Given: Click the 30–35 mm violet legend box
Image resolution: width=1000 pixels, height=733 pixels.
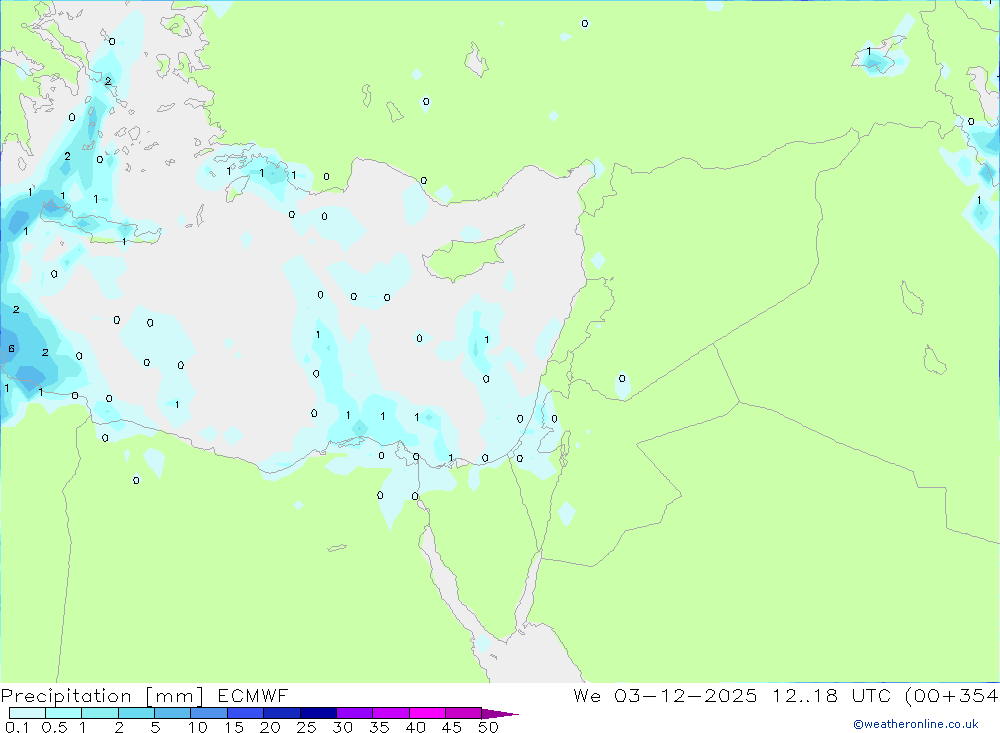Looking at the screenshot, I should pos(355,713).
